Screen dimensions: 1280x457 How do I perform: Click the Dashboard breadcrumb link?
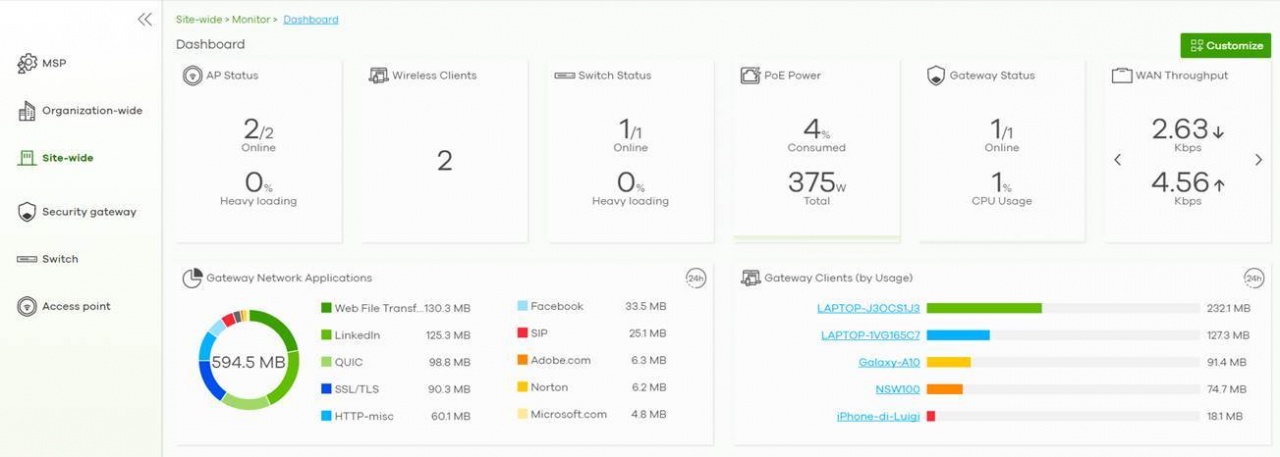[310, 19]
